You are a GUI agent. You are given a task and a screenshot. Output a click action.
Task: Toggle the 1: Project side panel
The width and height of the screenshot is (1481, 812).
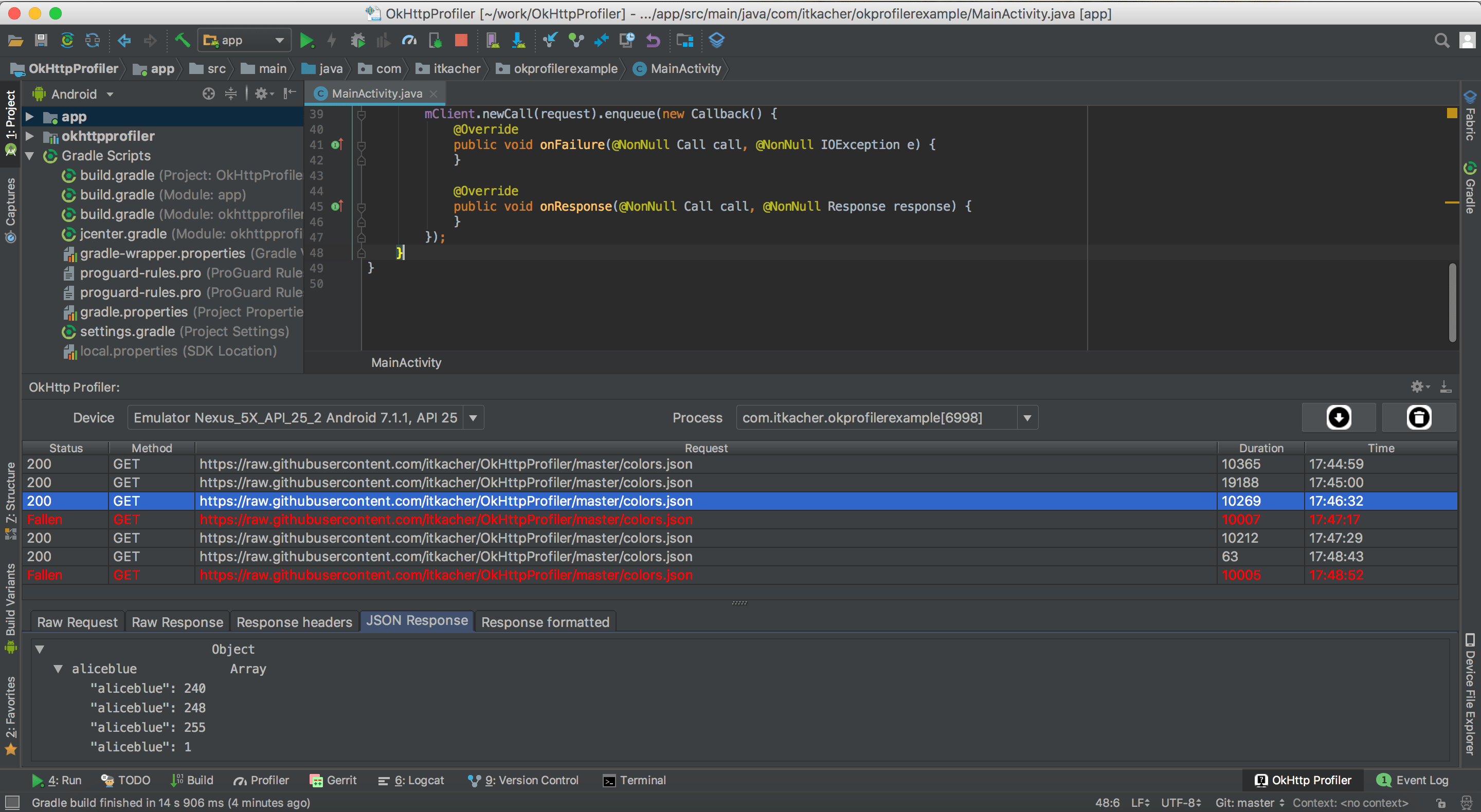10,123
